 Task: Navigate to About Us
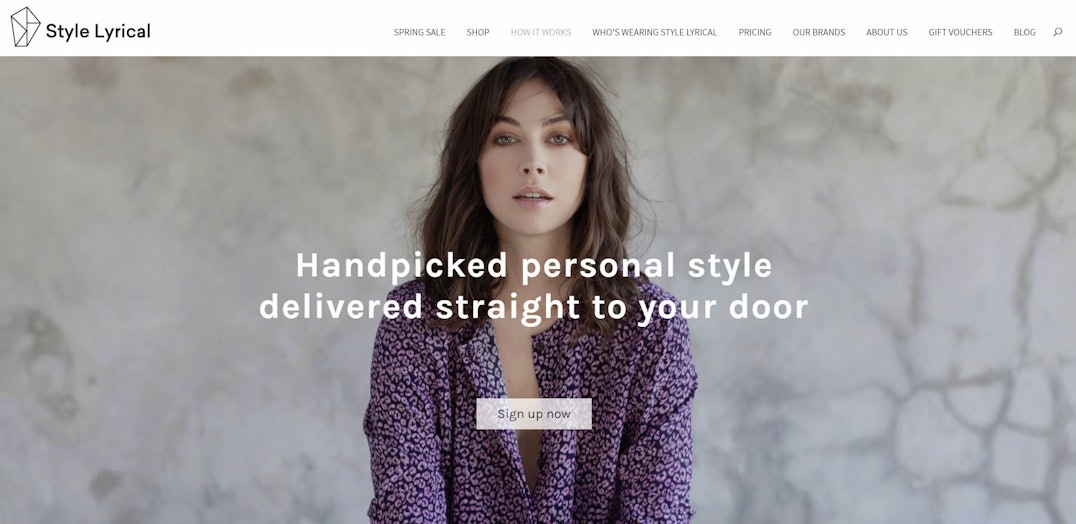[887, 32]
